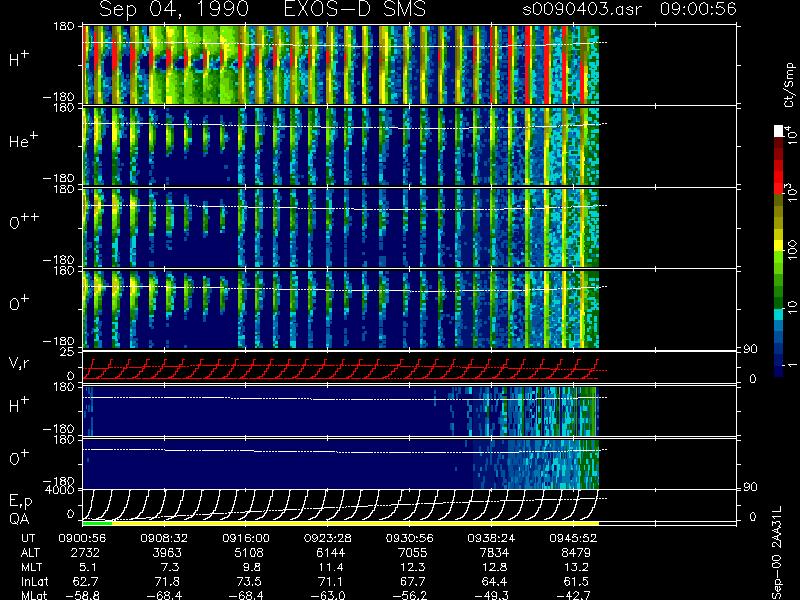Click inside the O++ spectrogram panel
Viewport: 800px width, 600px height.
coord(341,228)
